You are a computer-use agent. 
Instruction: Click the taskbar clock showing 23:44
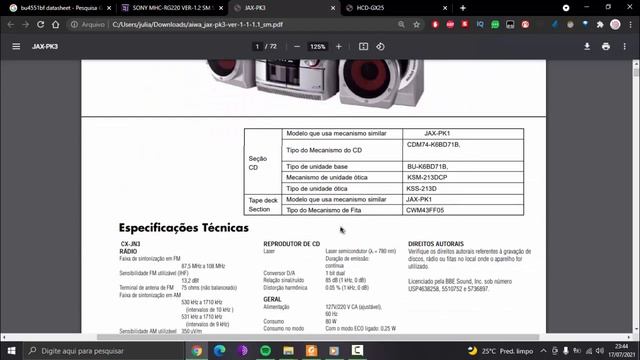click(622, 351)
